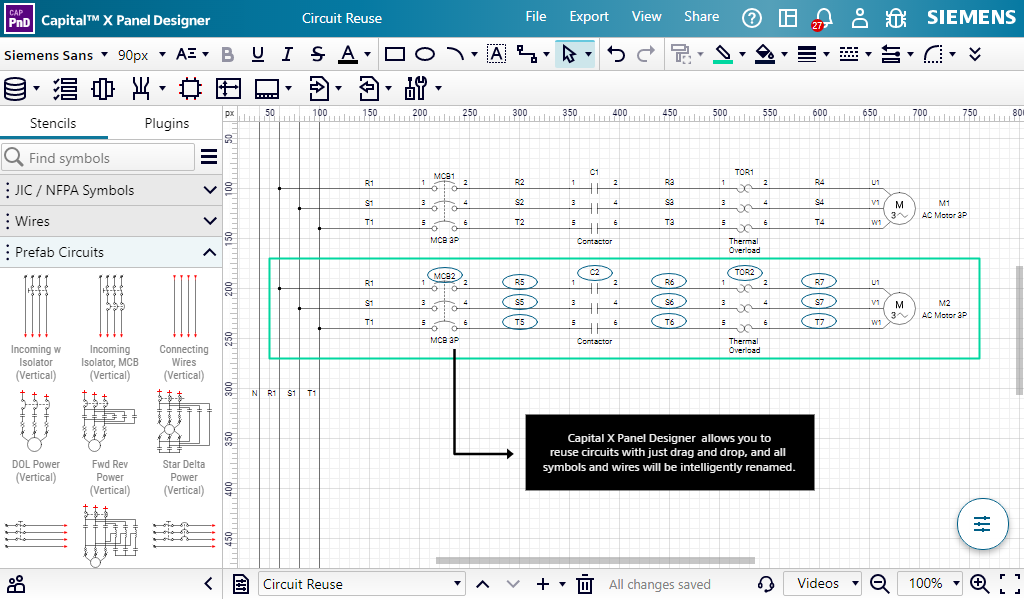Screen dimensions: 1025x601
Task: Toggle bold text formatting
Action: pyautogui.click(x=227, y=55)
